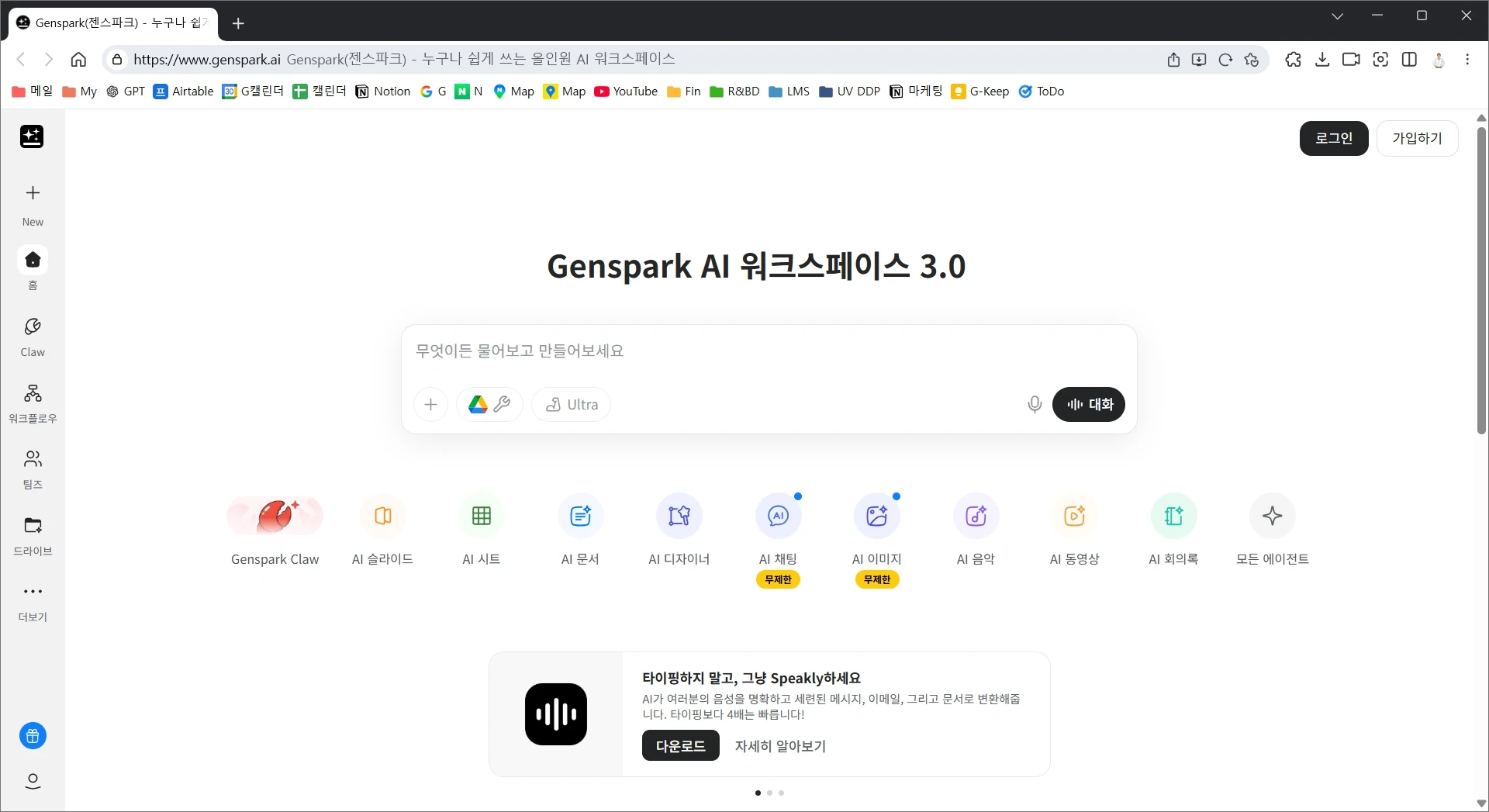1489x812 pixels.
Task: Click the video recorder icon in the toolbar
Action: click(1351, 59)
